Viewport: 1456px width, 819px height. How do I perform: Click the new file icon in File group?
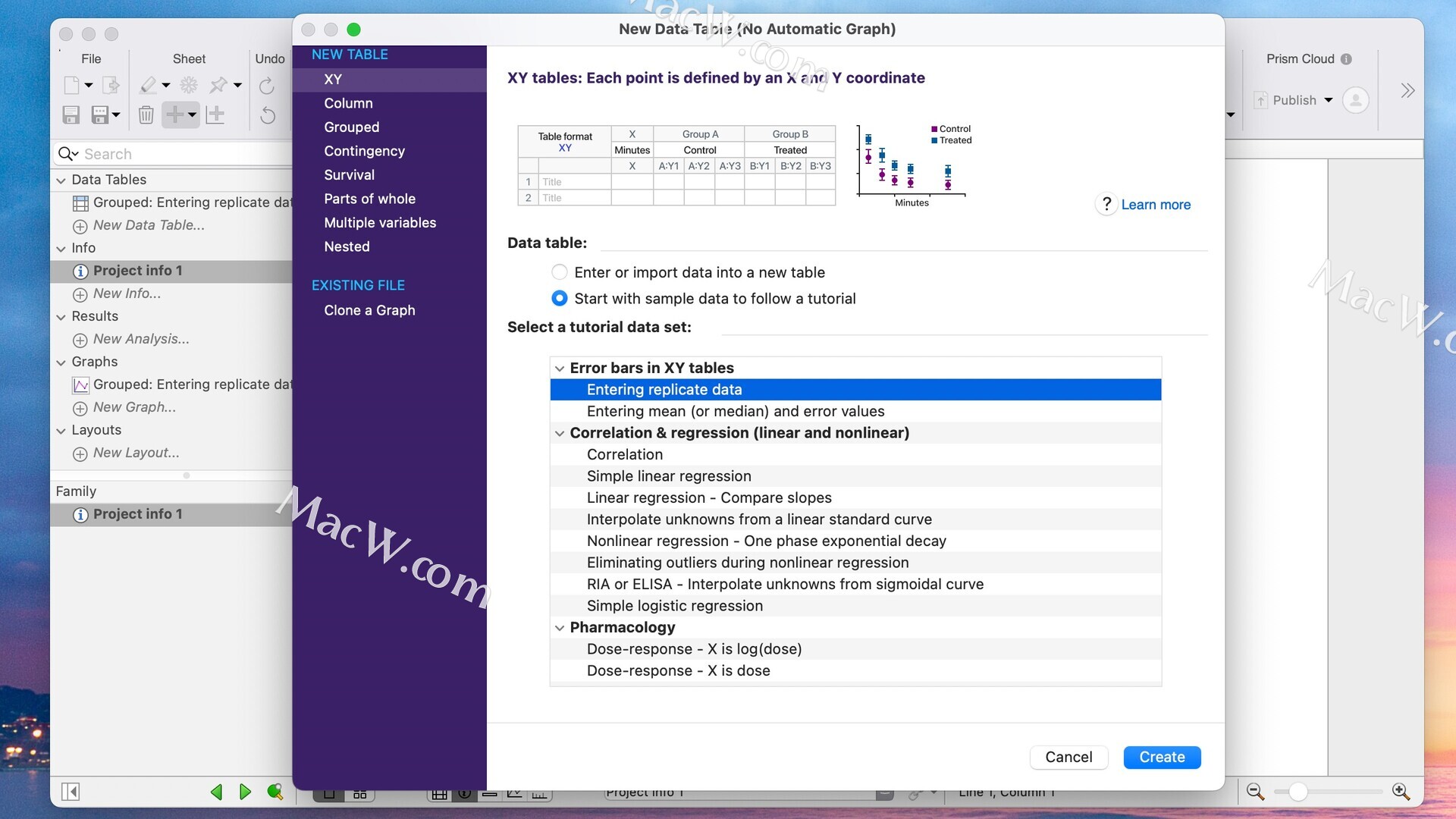pos(72,85)
